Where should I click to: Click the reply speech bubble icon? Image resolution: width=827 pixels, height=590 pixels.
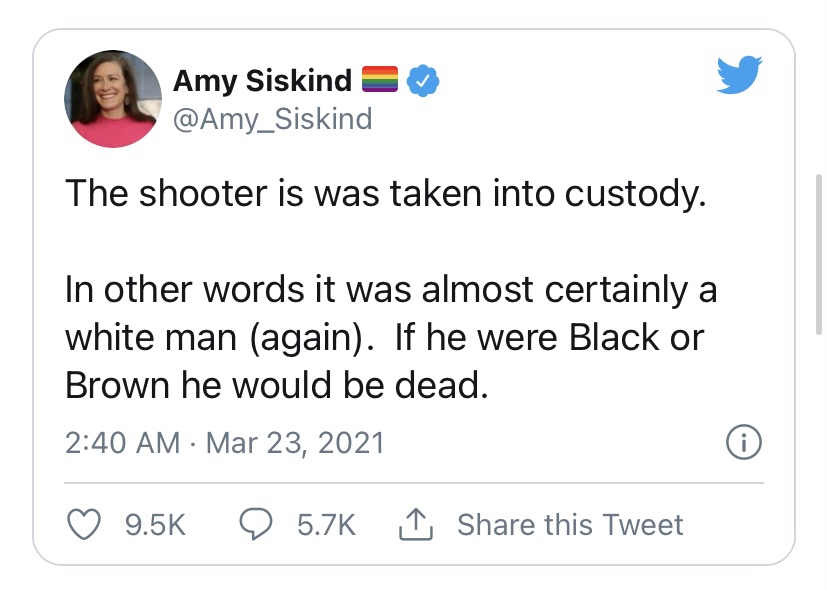tap(254, 525)
